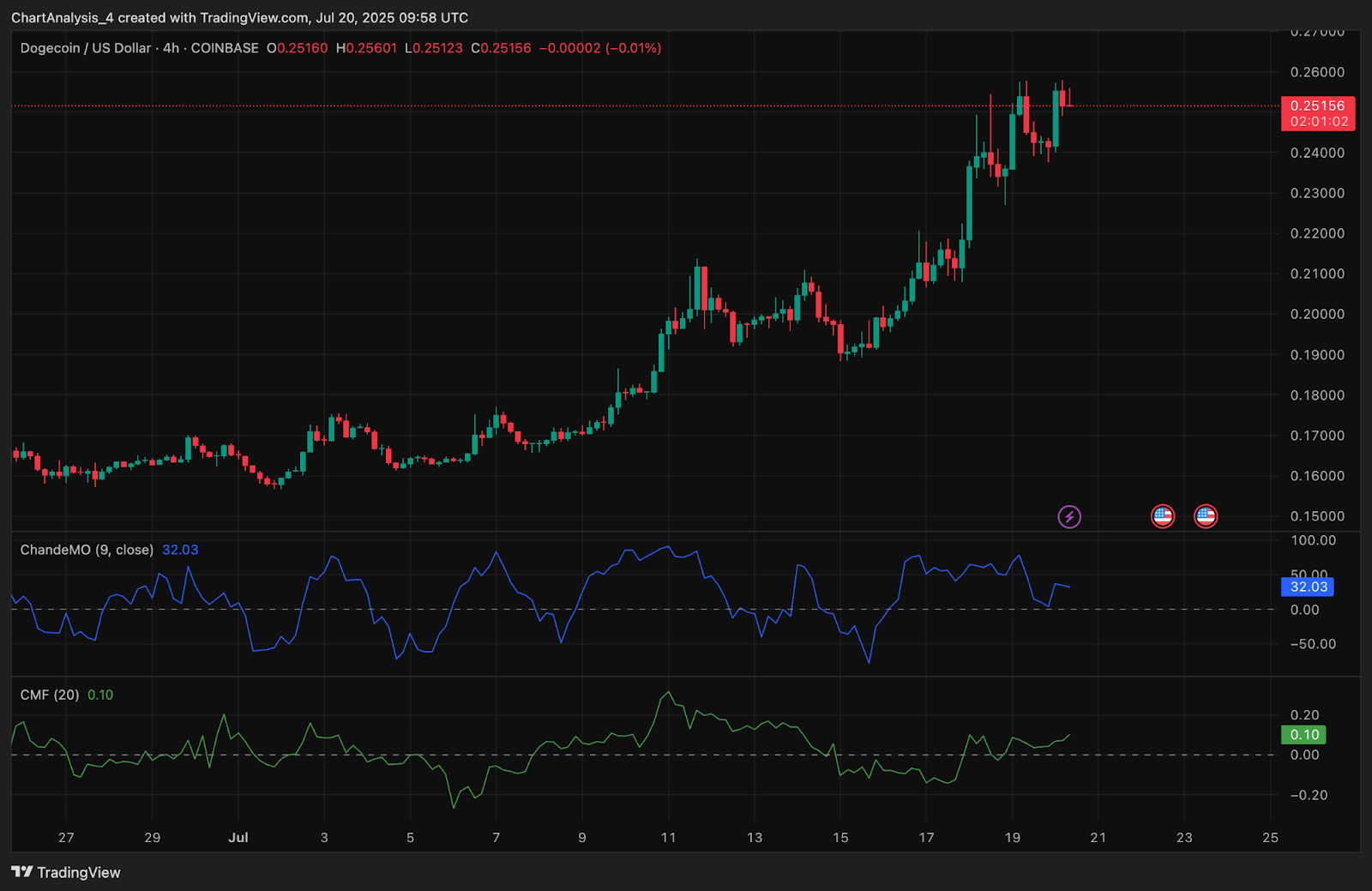Click the -0.00002 (-0.01%) change value
Viewport: 1372px width, 891px height.
[600, 48]
